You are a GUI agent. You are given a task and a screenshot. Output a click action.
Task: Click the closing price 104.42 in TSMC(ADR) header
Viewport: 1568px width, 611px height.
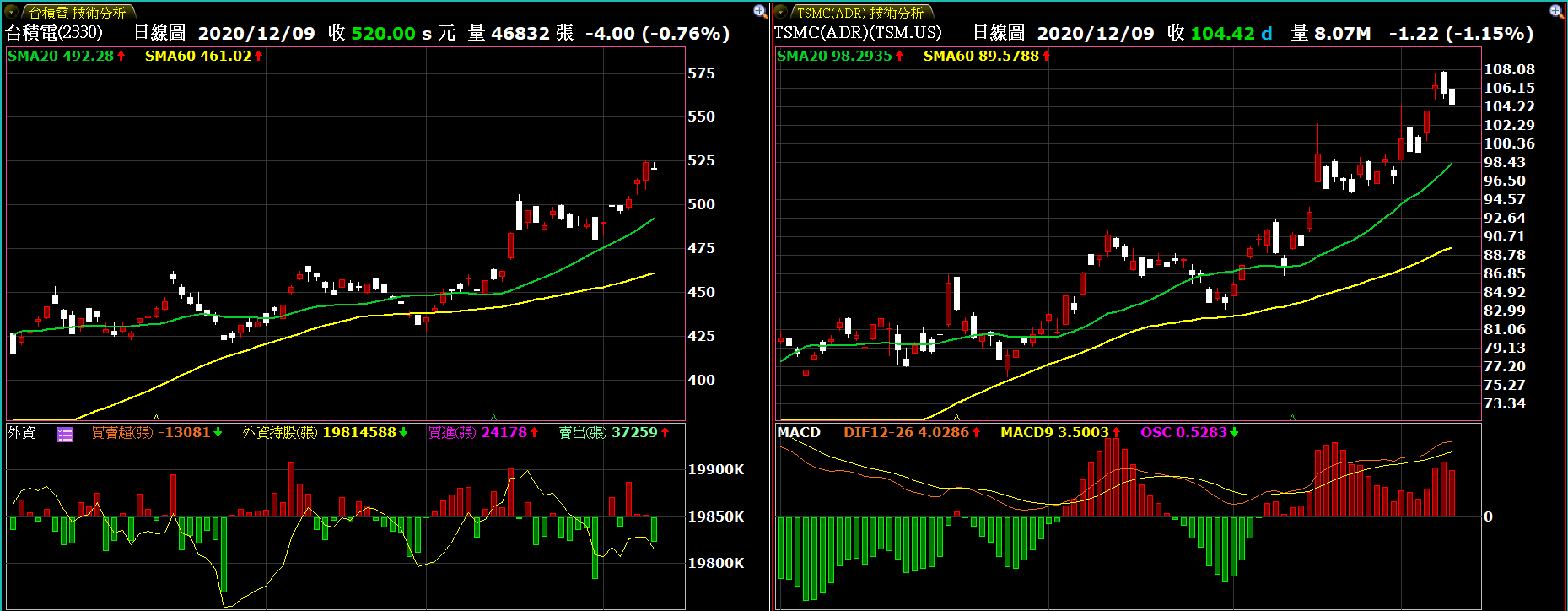[1222, 34]
